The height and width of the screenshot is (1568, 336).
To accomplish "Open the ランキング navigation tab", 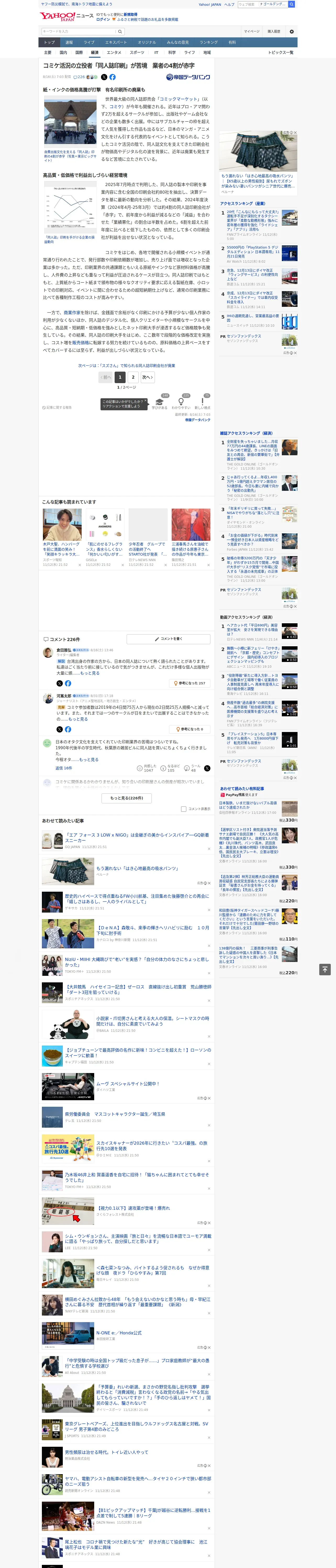I will (x=209, y=43).
